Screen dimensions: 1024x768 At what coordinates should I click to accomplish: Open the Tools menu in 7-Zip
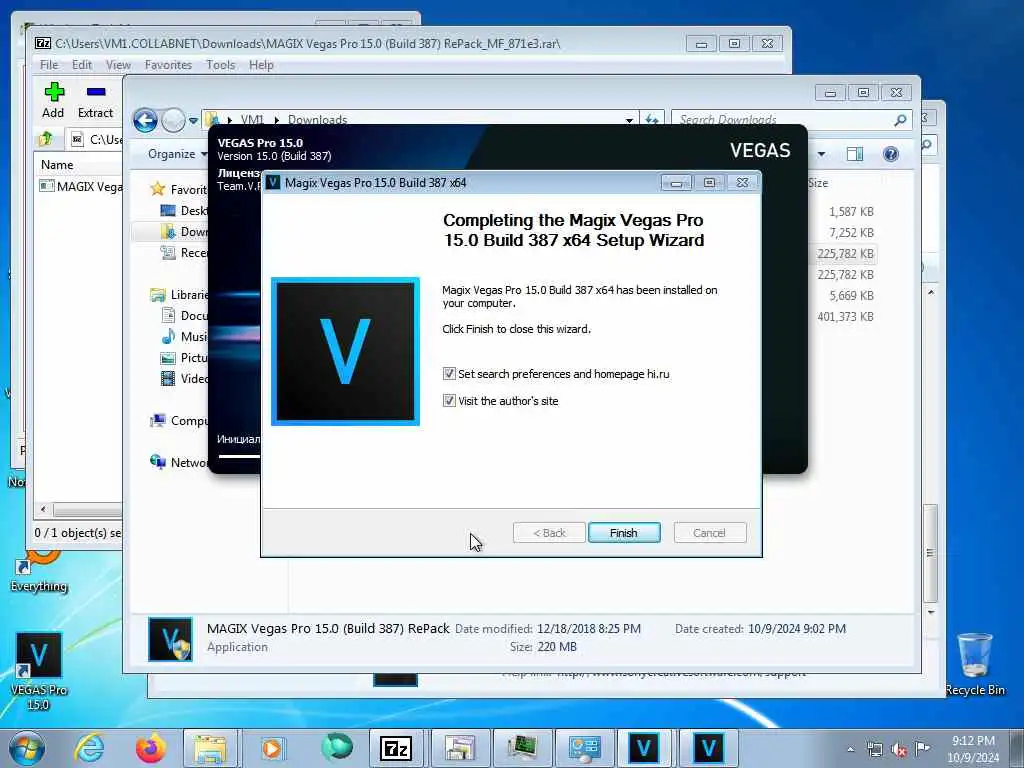tap(221, 65)
